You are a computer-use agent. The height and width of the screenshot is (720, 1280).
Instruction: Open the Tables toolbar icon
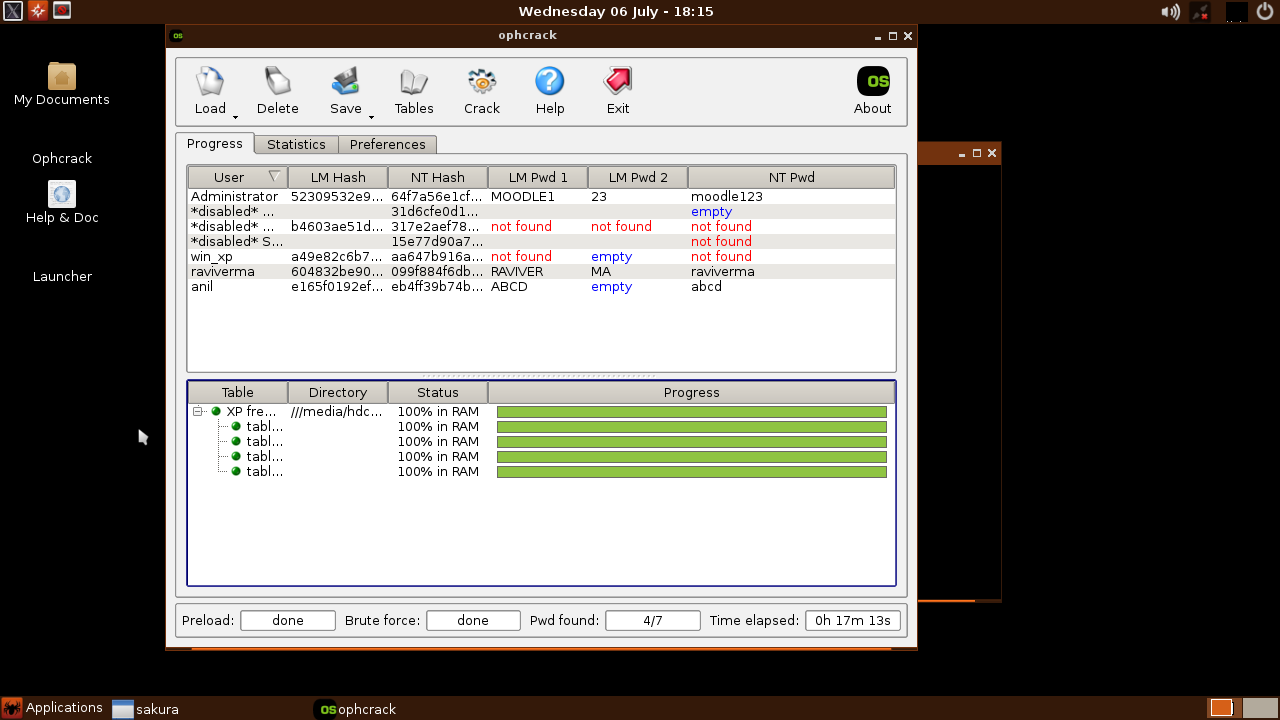[414, 91]
